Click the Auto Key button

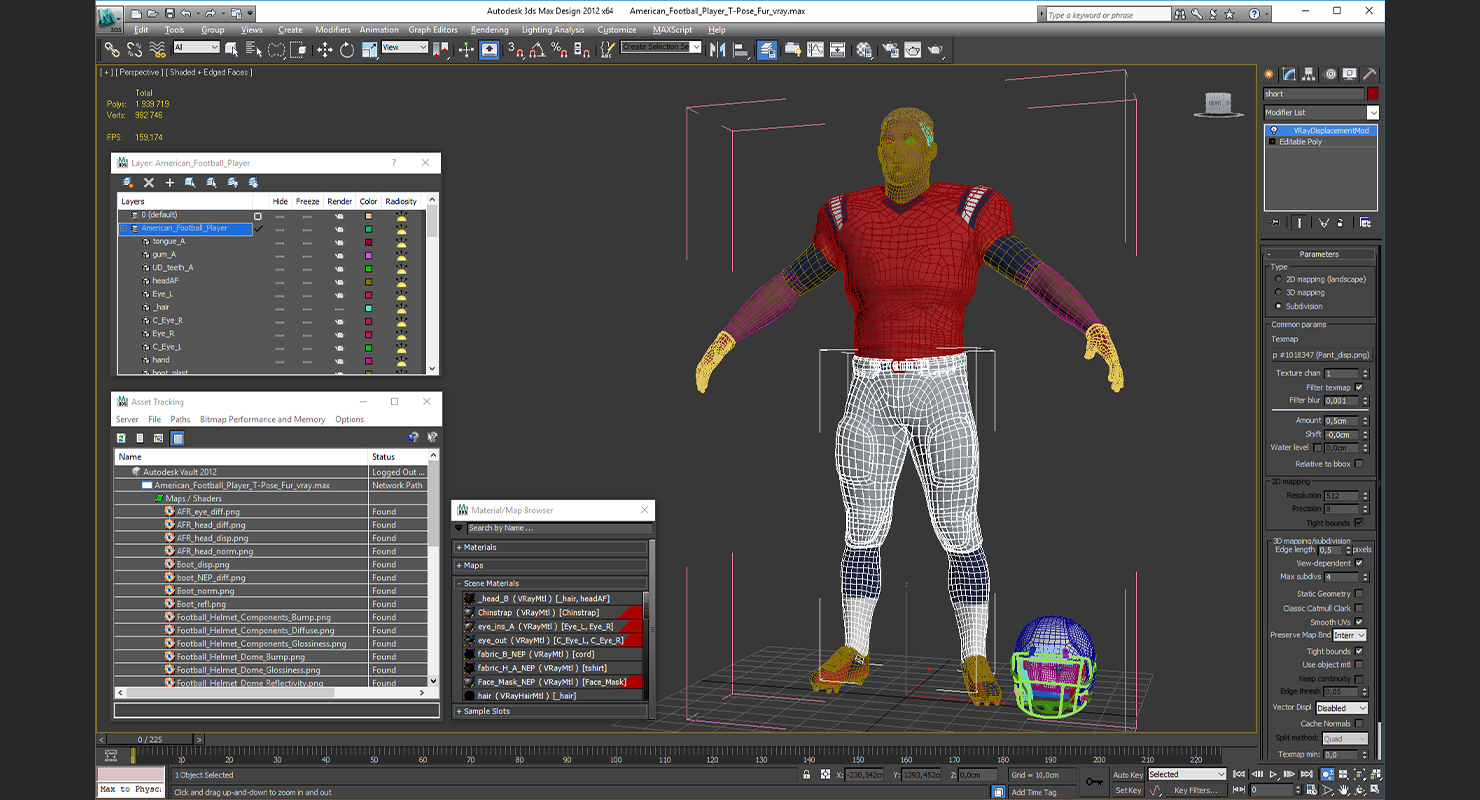pyautogui.click(x=1127, y=775)
